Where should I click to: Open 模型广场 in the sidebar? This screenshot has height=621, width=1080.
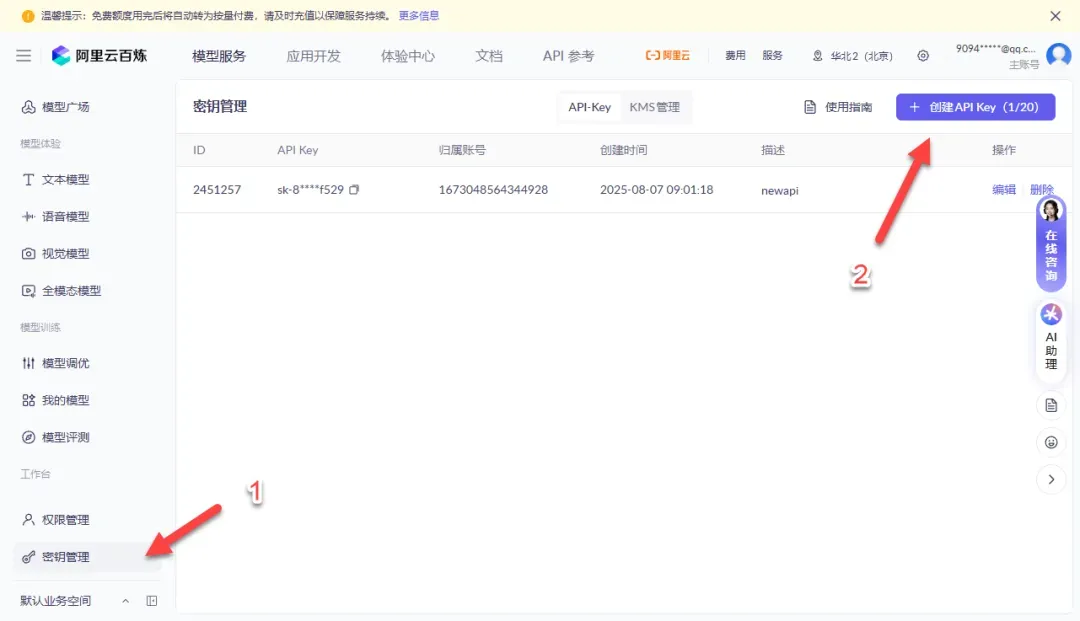tap(65, 107)
